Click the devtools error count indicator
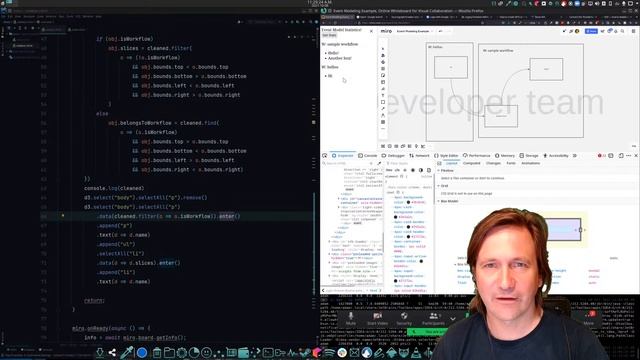Image resolution: width=640 pixels, height=360 pixels. coord(601,156)
